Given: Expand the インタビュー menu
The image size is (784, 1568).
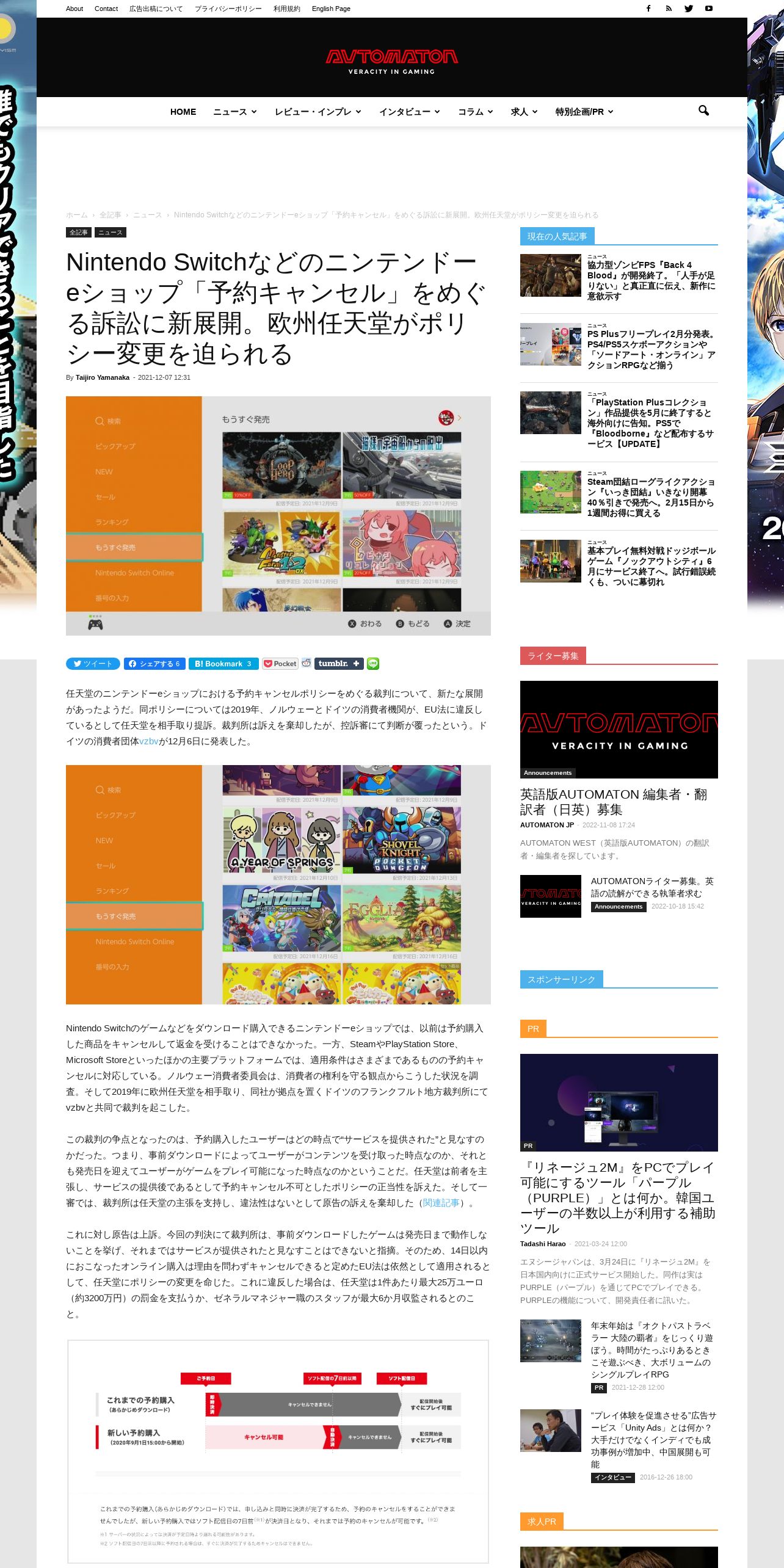Looking at the screenshot, I should tap(410, 112).
